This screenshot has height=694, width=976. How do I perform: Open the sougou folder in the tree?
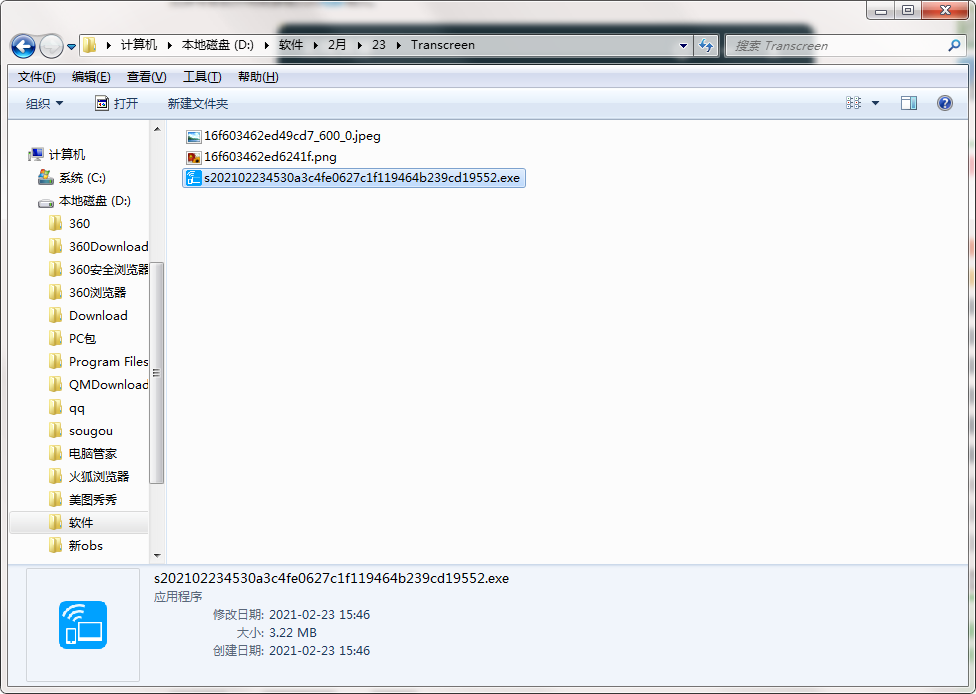pos(91,431)
